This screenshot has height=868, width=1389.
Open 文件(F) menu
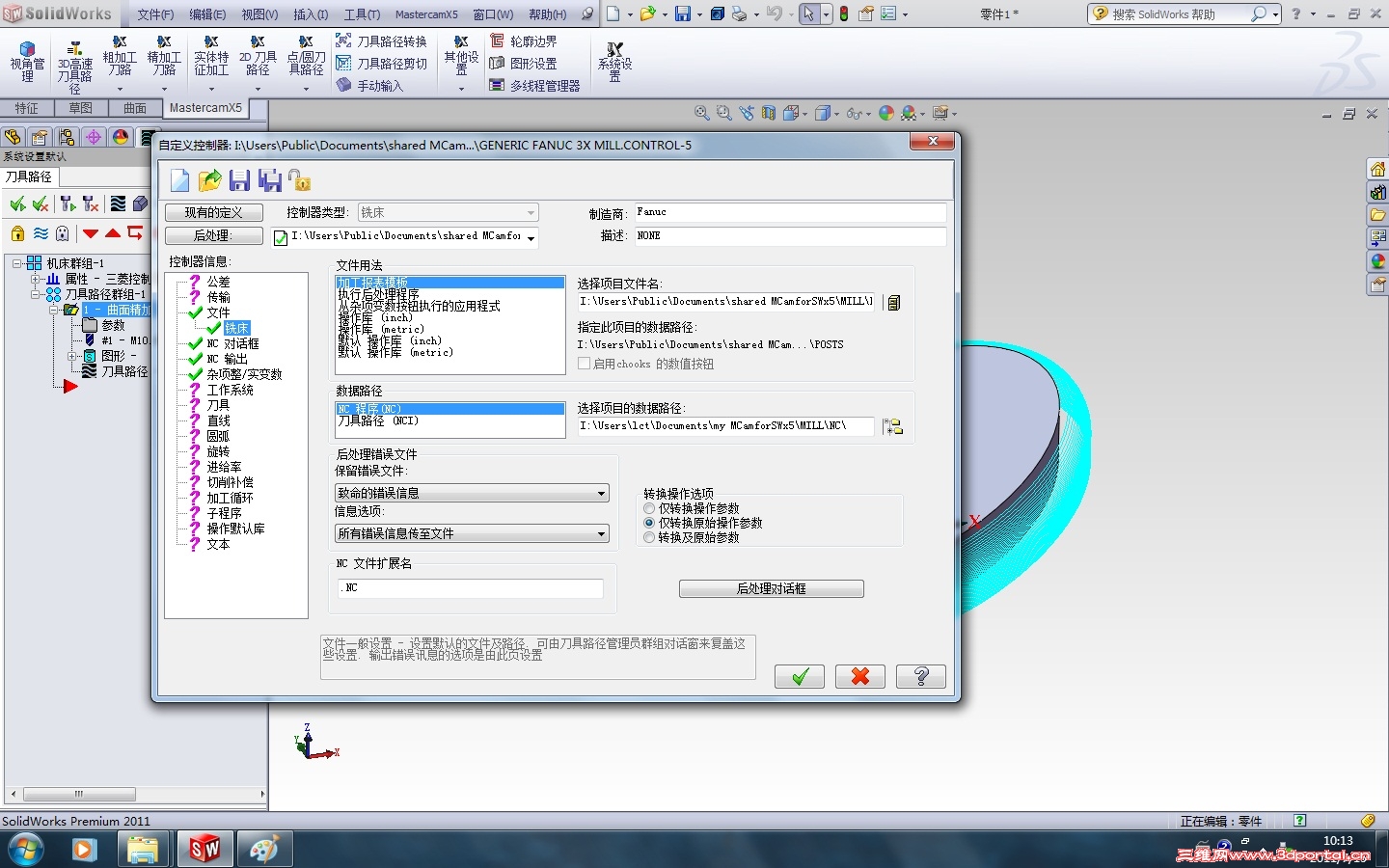click(155, 14)
